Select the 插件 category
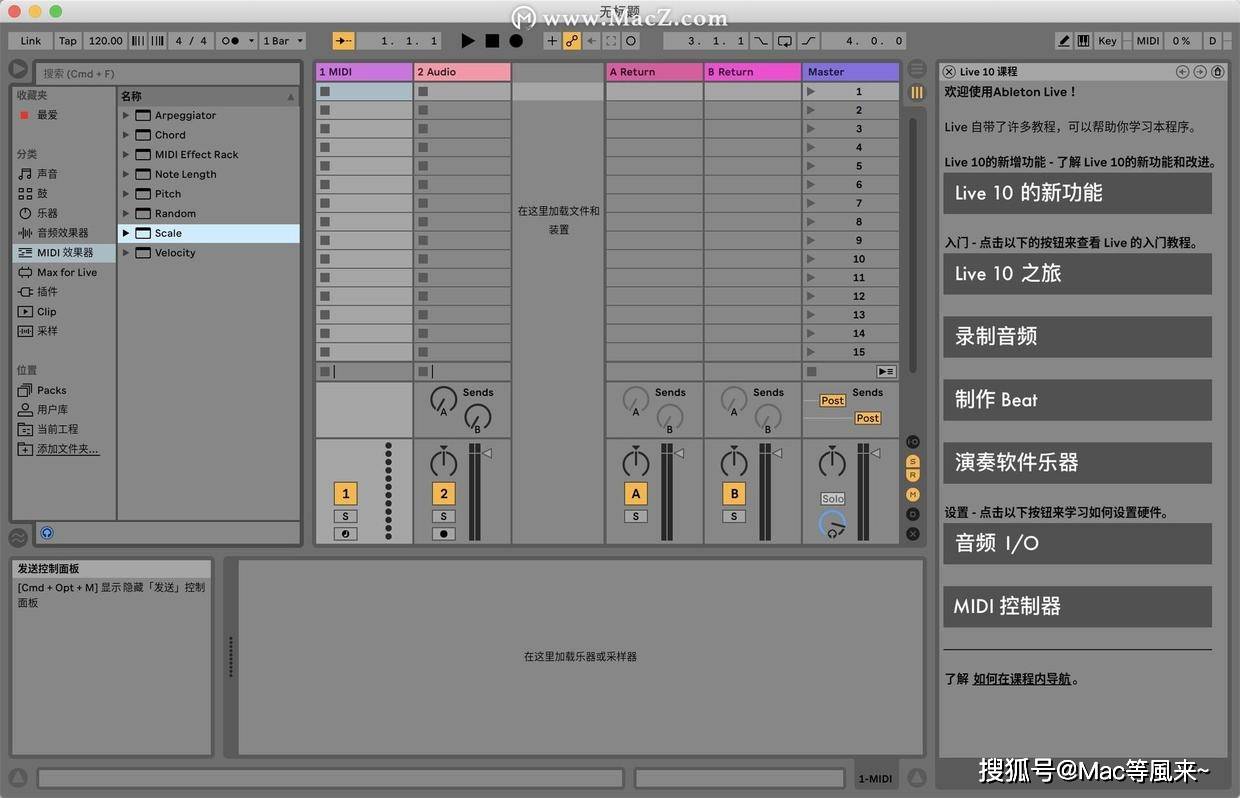The width and height of the screenshot is (1240, 798). [x=47, y=292]
